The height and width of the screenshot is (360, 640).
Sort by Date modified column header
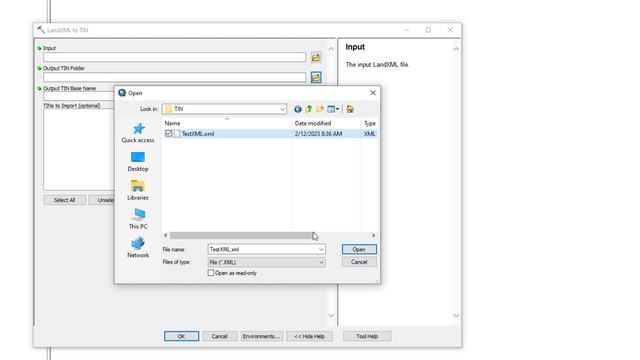pyautogui.click(x=326, y=123)
